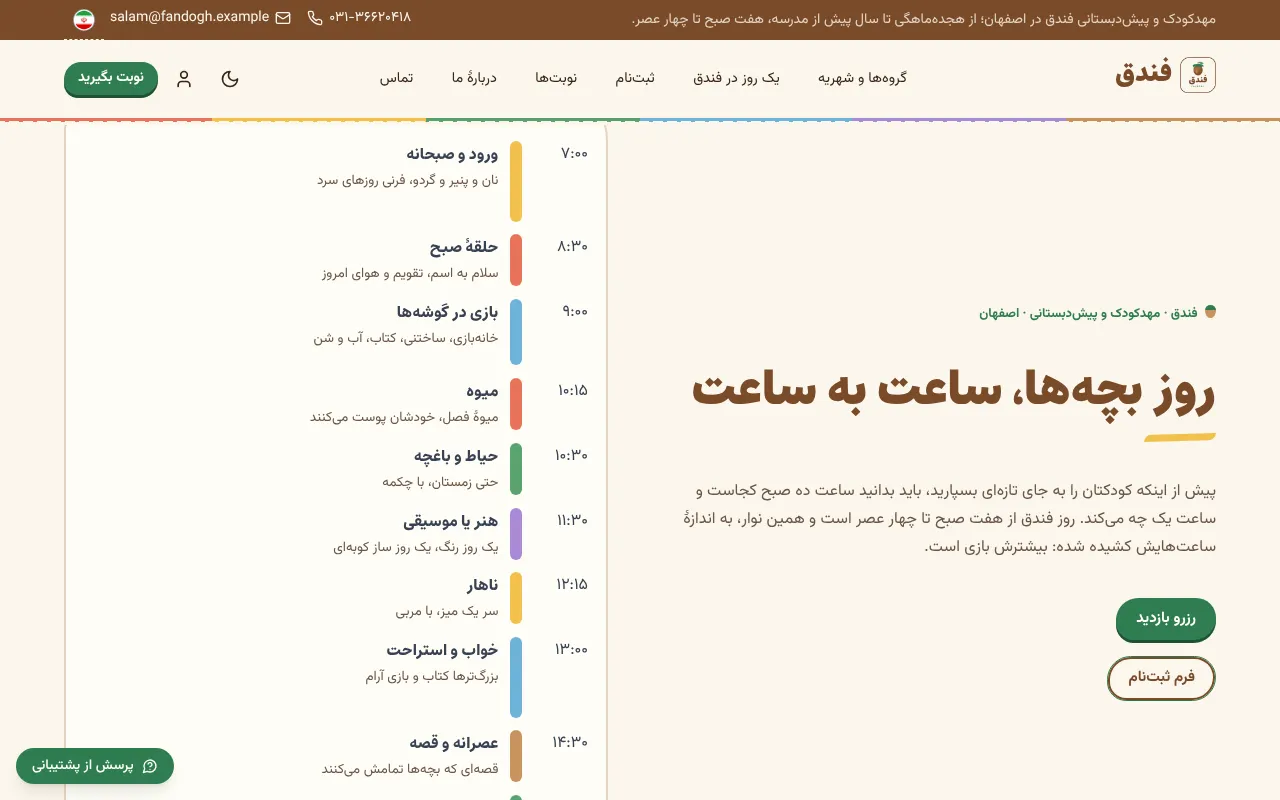The width and height of the screenshot is (1280, 800).
Task: Click the Fandogh acorn logo image
Action: (x=1198, y=76)
